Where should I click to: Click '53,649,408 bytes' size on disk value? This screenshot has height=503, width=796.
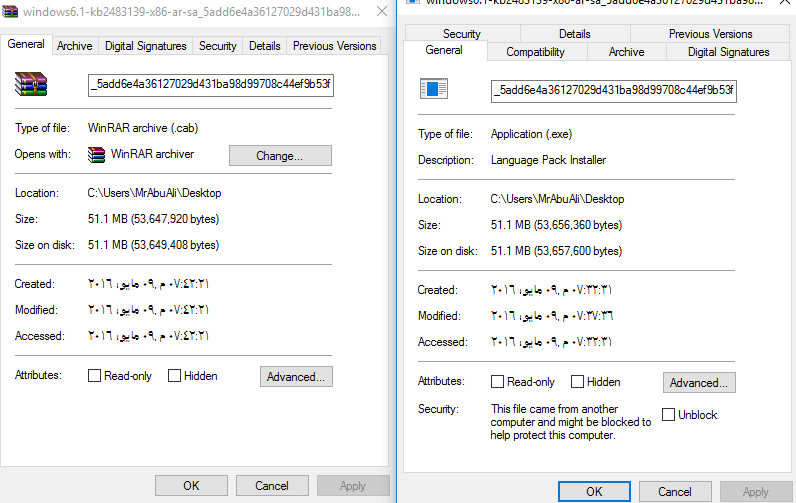click(175, 245)
